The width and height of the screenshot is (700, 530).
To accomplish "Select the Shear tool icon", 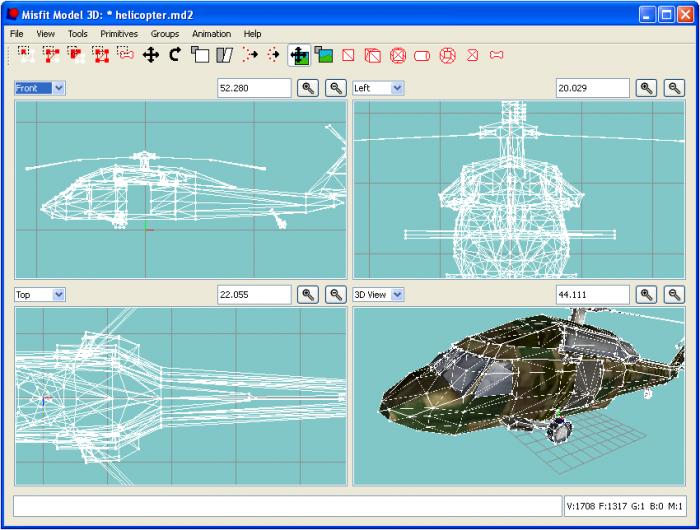I will tap(225, 55).
